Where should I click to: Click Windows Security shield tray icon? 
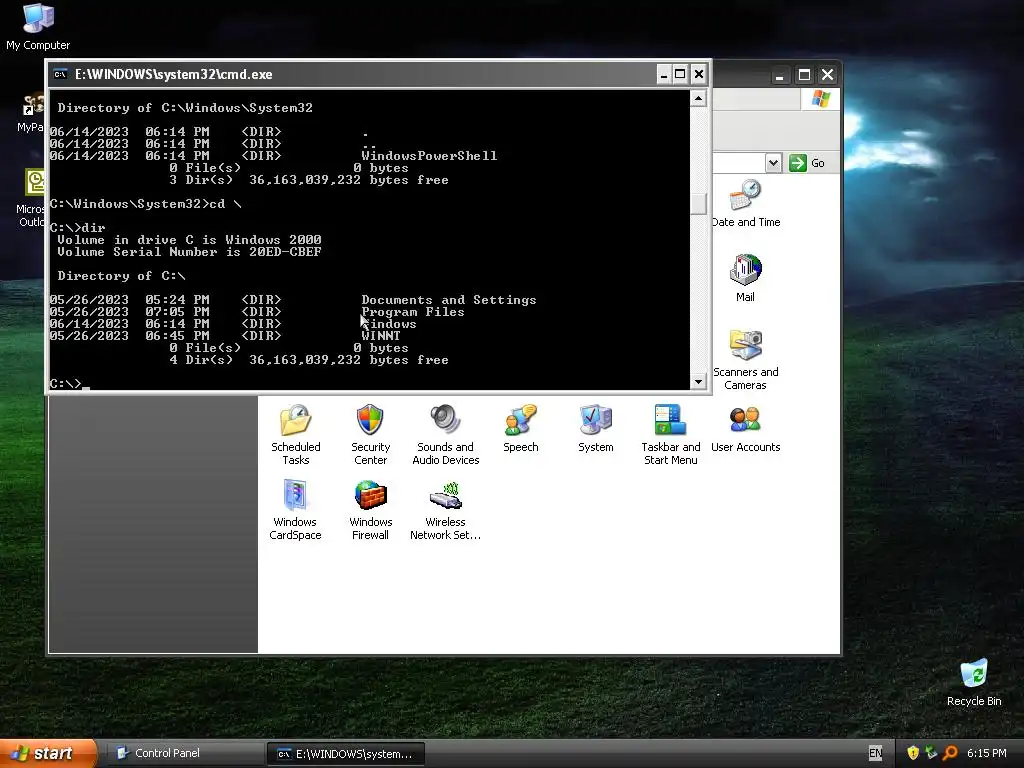point(913,753)
